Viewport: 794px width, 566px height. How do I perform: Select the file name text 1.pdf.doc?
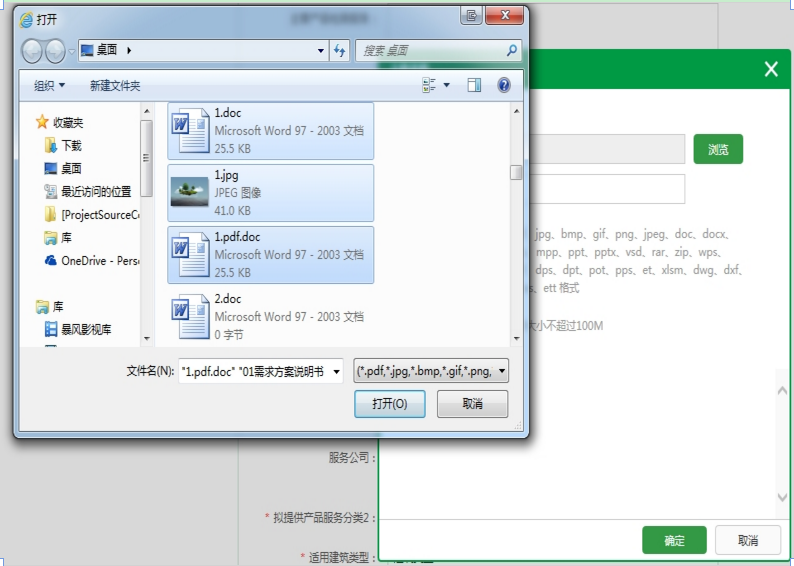pyautogui.click(x=237, y=237)
